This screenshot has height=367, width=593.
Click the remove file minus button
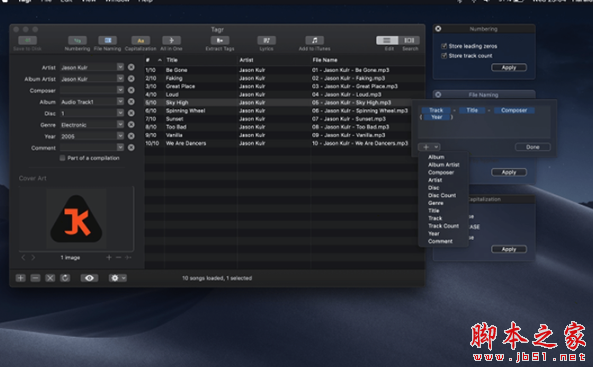point(35,278)
